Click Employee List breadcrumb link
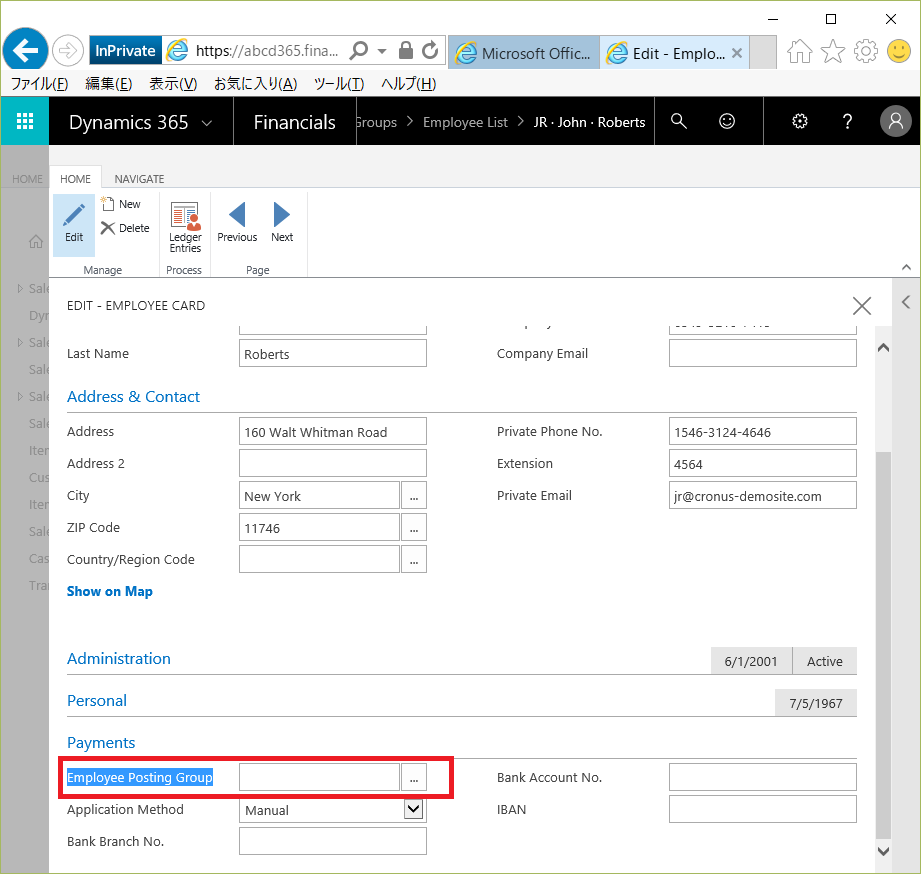 (465, 122)
